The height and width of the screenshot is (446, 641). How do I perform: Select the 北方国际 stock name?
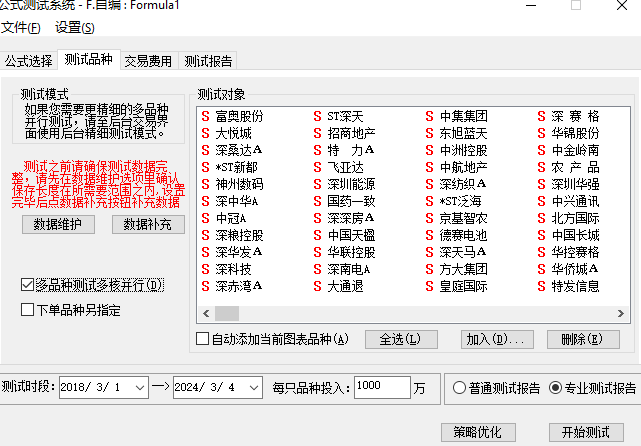click(575, 218)
